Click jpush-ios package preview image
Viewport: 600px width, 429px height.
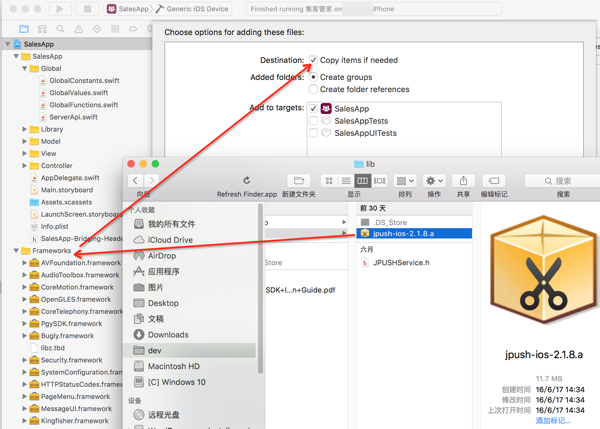[543, 270]
